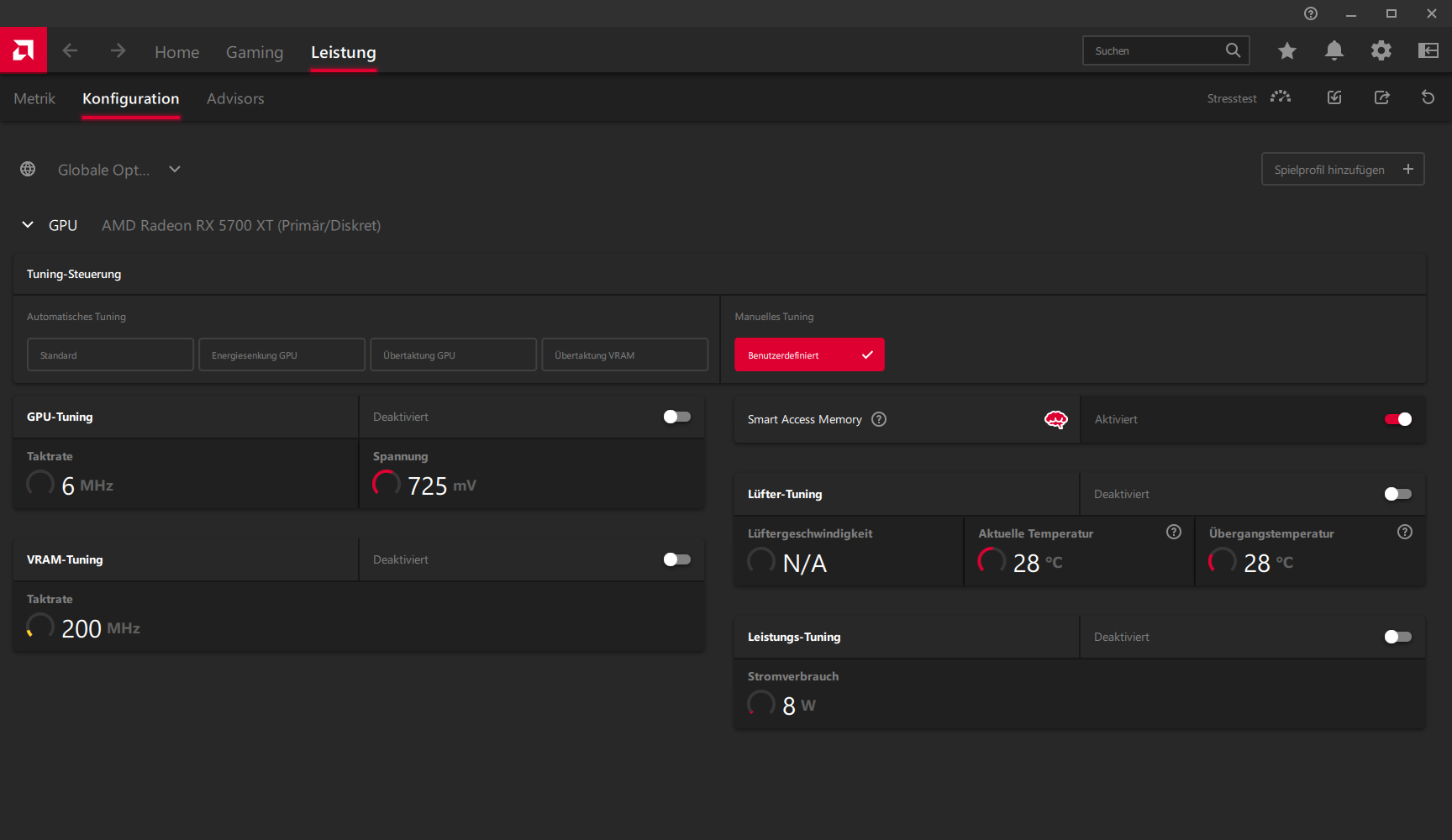Viewport: 1452px width, 840px height.
Task: Click the AMD Radeon RX 5700 XT label
Action: 241,225
